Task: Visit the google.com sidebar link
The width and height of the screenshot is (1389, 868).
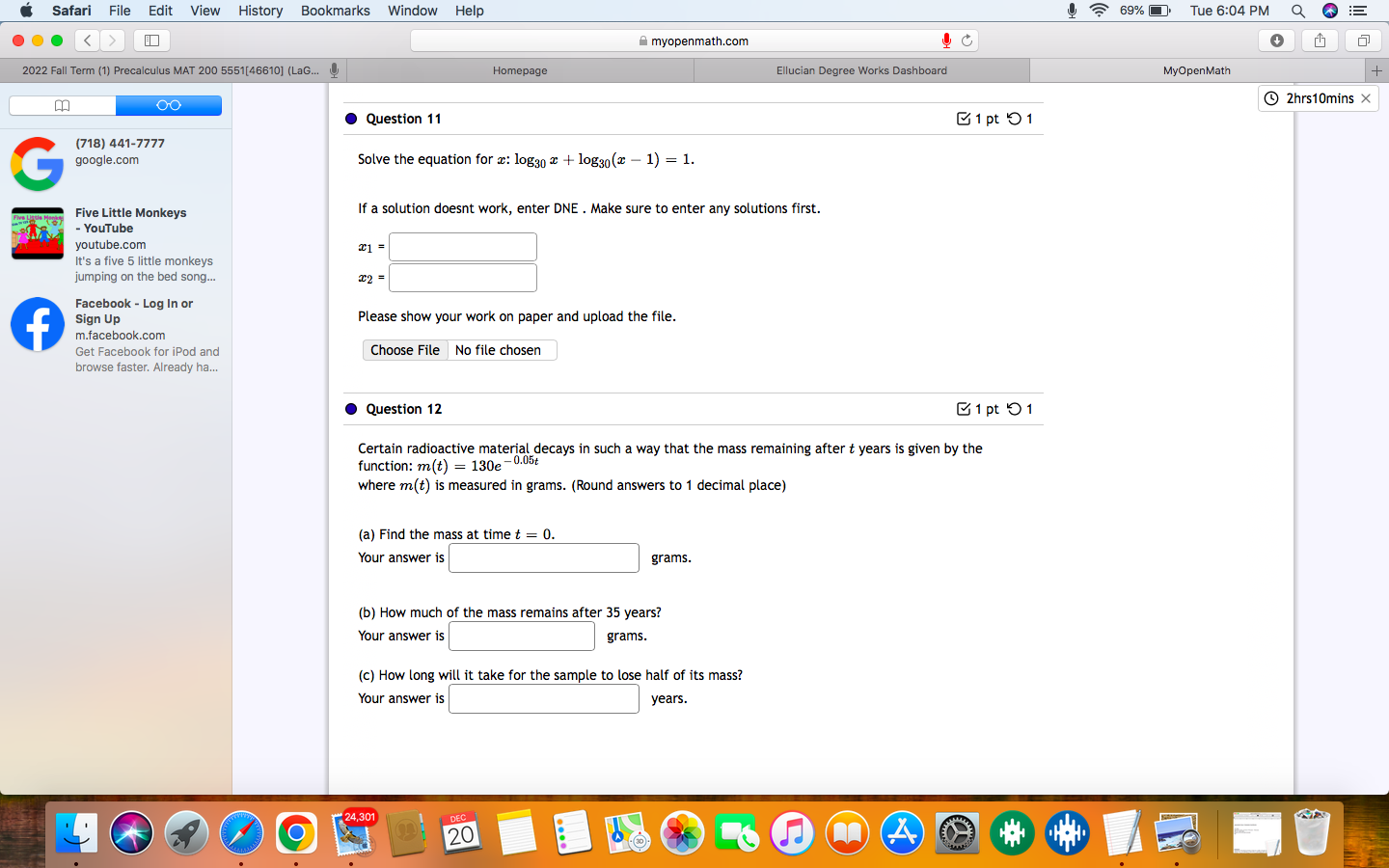Action: pos(106,159)
